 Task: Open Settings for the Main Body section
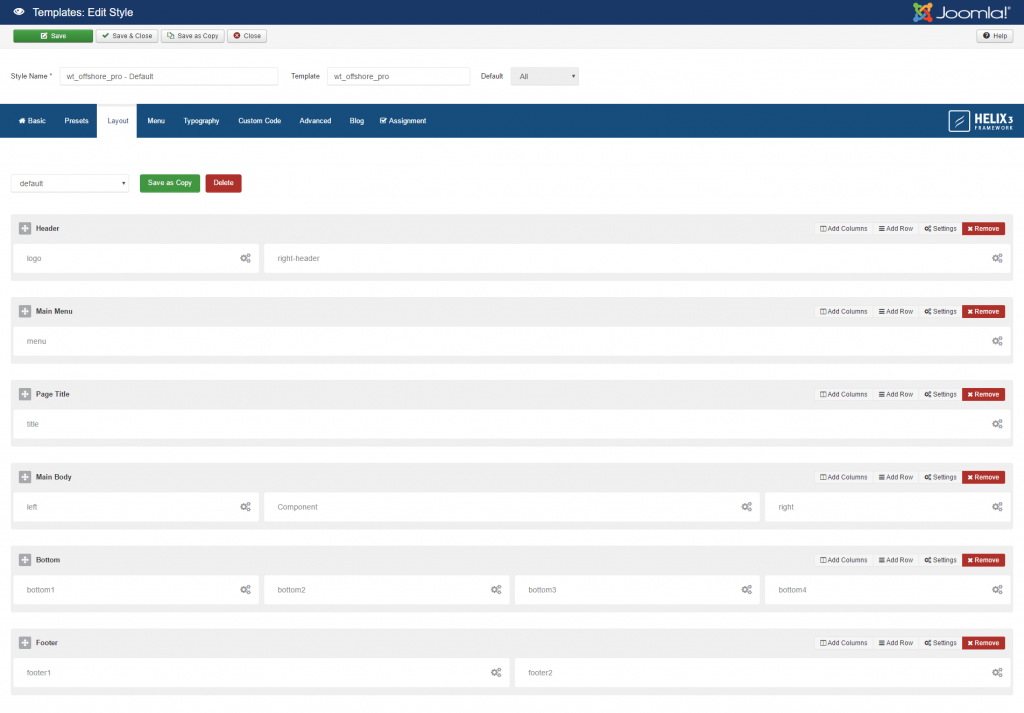point(938,477)
